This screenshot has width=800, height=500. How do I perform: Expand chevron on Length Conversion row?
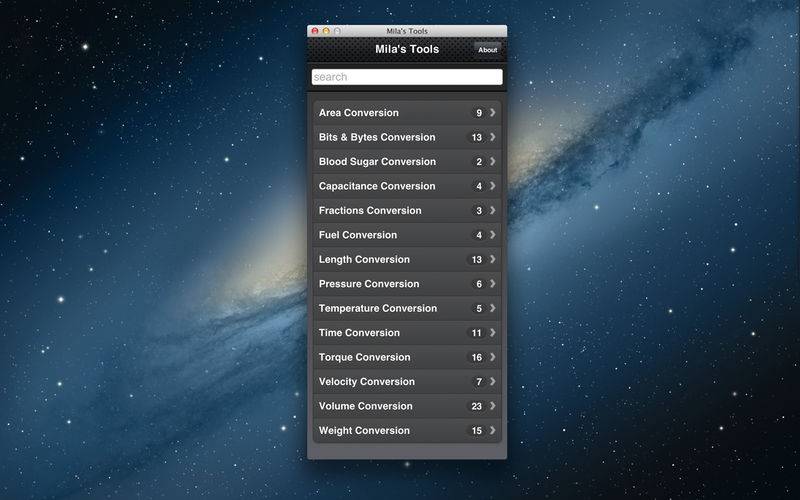coord(493,259)
